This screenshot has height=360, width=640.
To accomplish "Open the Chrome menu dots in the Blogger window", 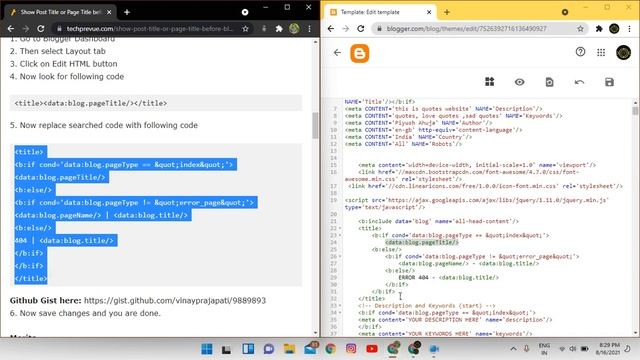I will point(629,29).
